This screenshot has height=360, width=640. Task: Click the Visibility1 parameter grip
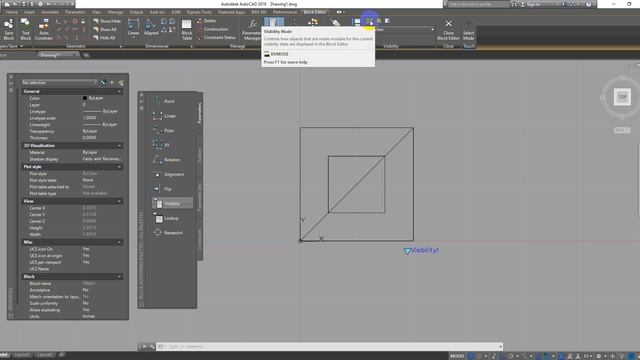(407, 251)
